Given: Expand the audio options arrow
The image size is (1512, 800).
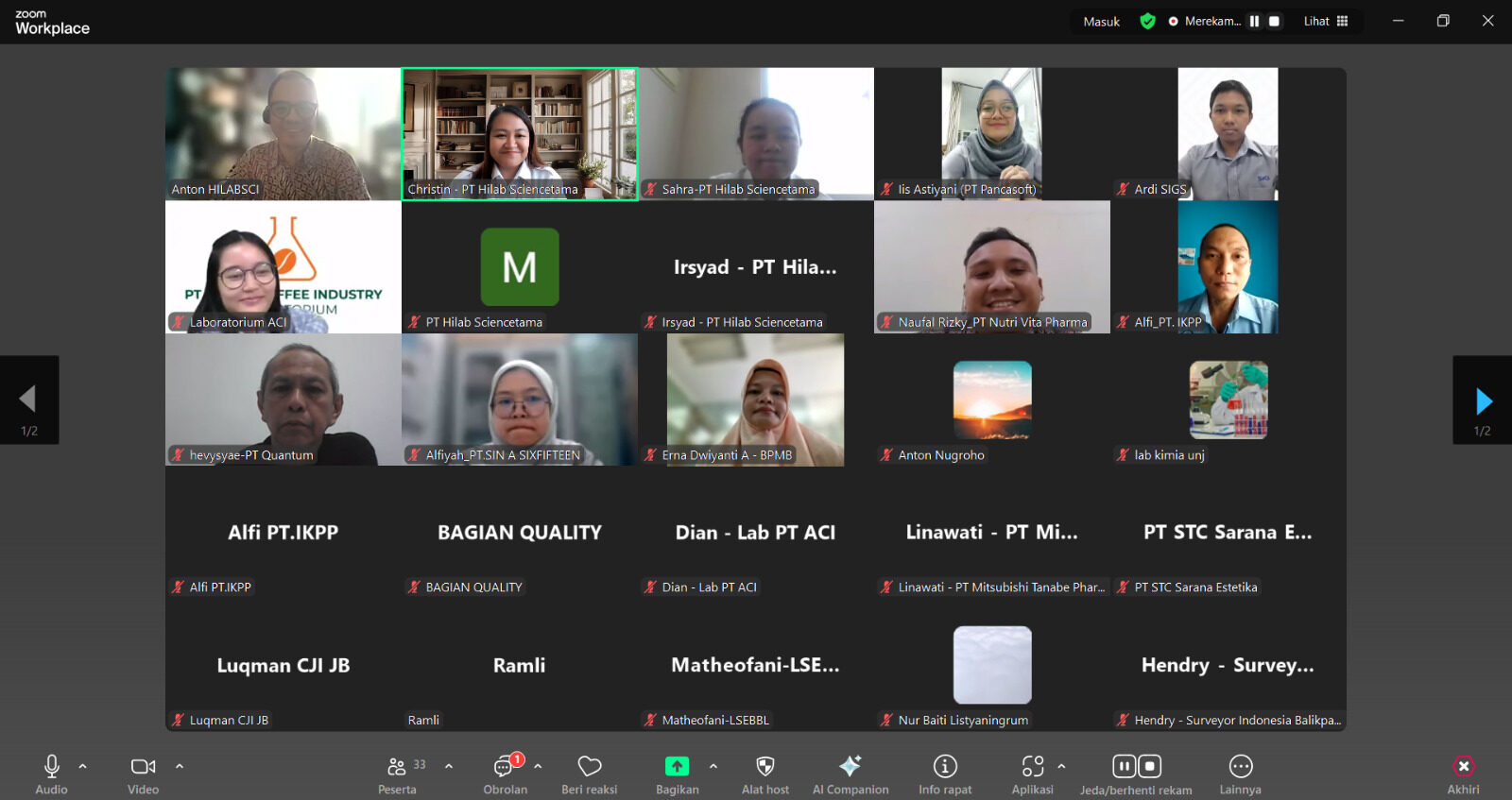Looking at the screenshot, I should coord(82,766).
